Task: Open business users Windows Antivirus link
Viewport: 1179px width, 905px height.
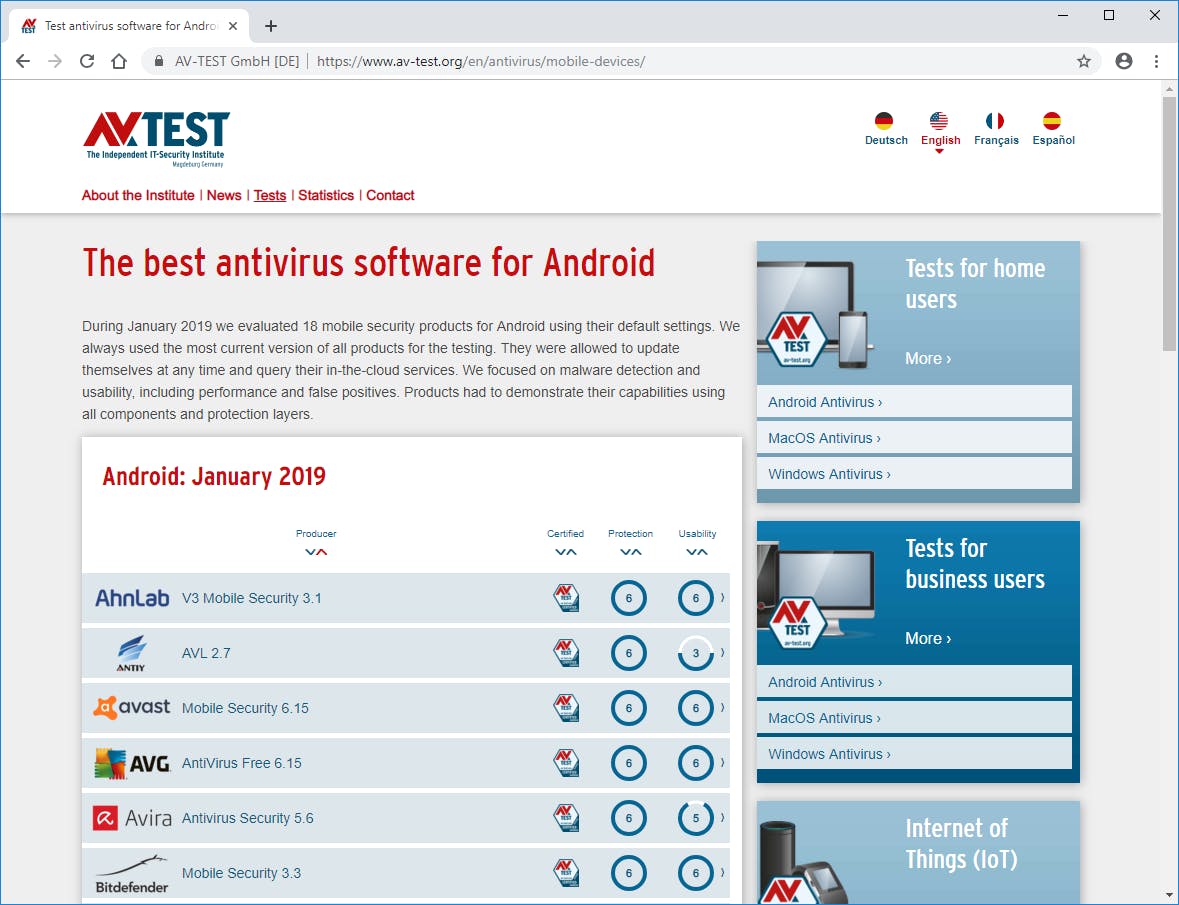Action: [914, 754]
